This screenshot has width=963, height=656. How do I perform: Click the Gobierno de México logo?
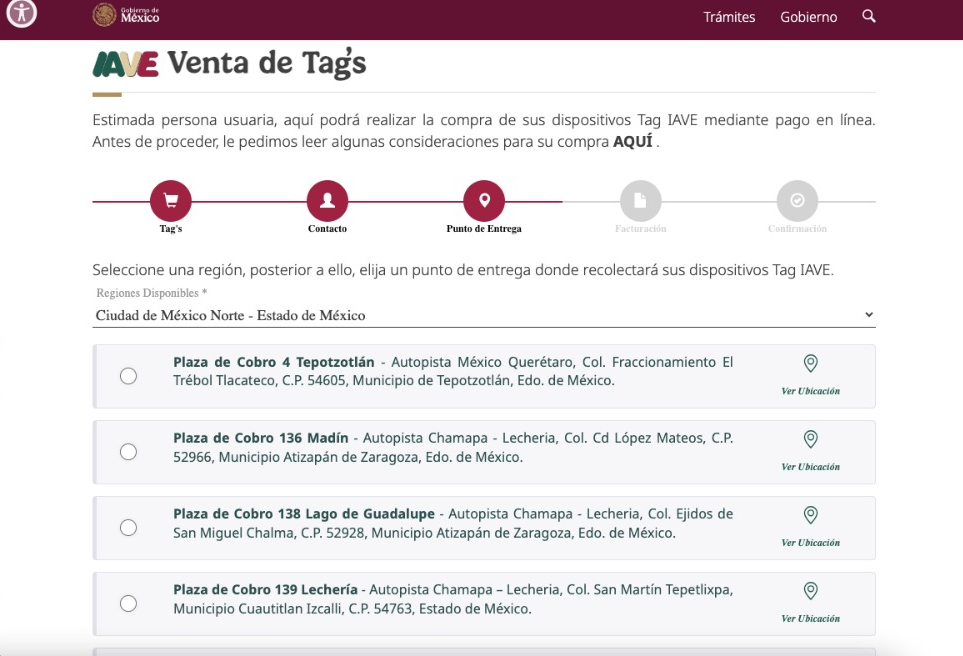126,15
